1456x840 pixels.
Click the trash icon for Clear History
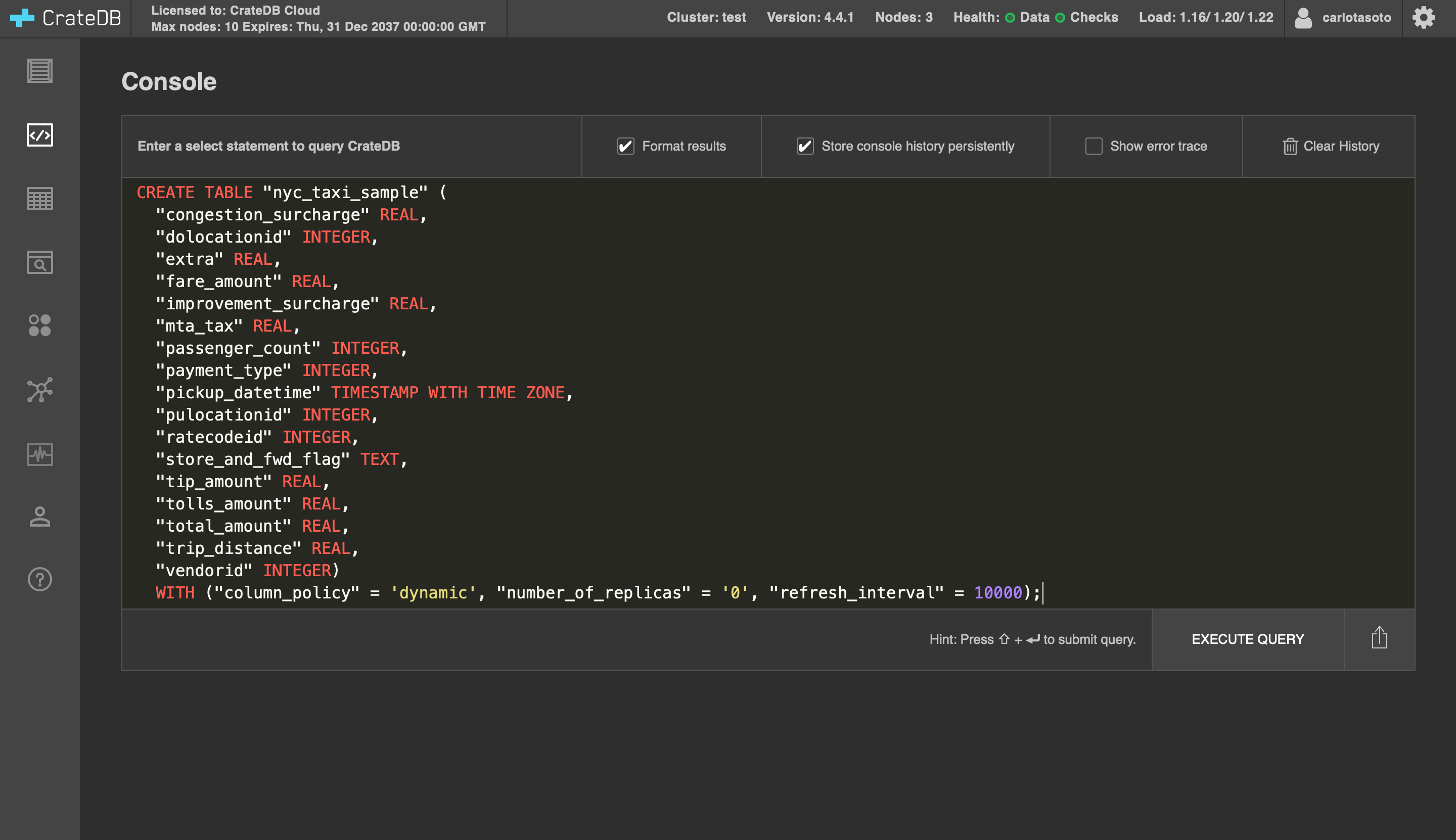click(x=1290, y=147)
